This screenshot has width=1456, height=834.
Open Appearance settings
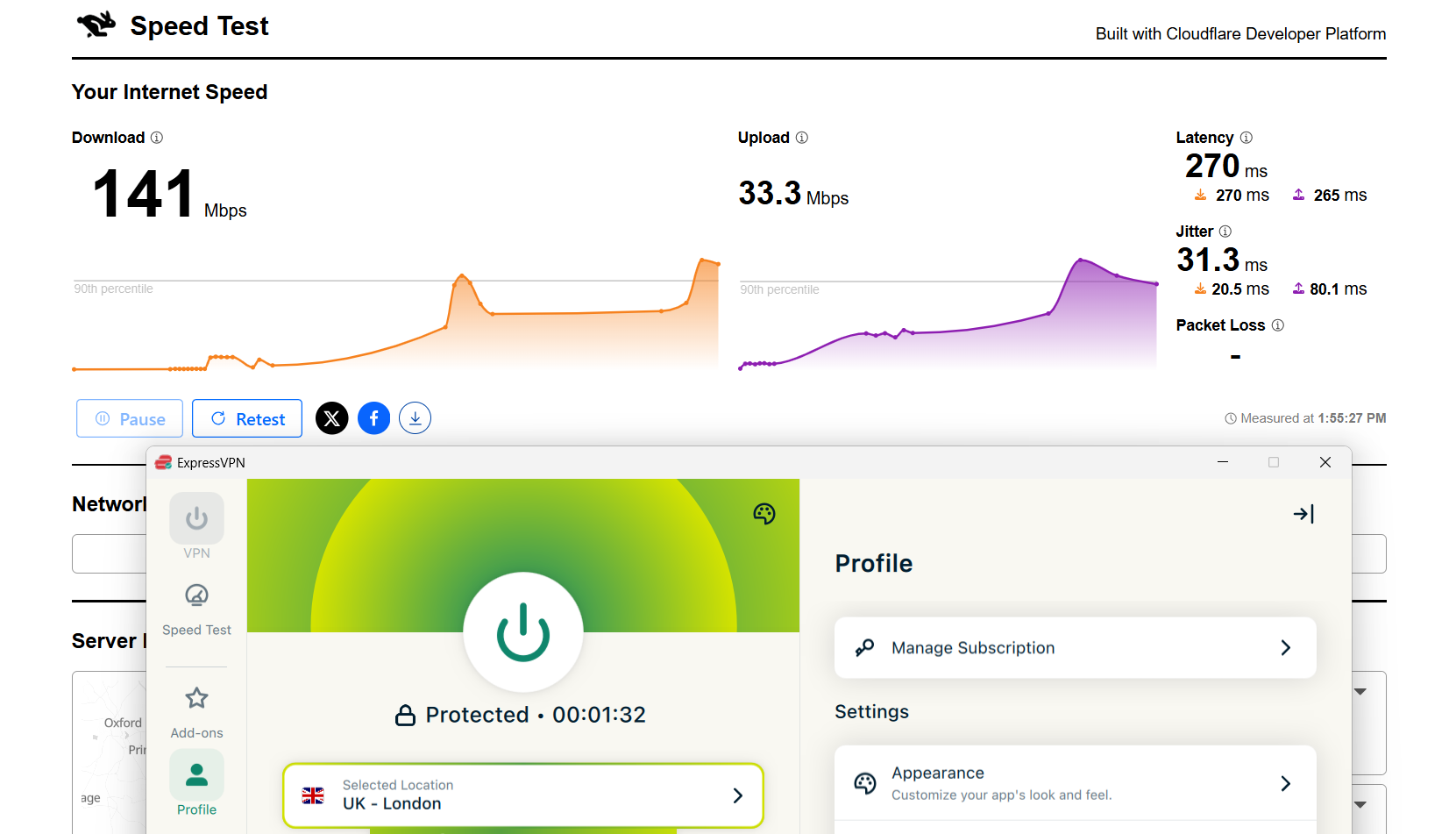pos(1075,783)
